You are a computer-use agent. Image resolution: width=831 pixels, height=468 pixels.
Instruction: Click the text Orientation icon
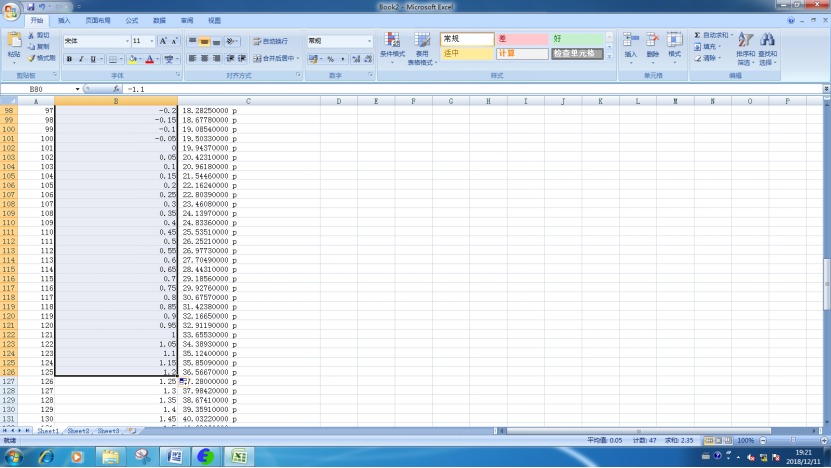[231, 41]
